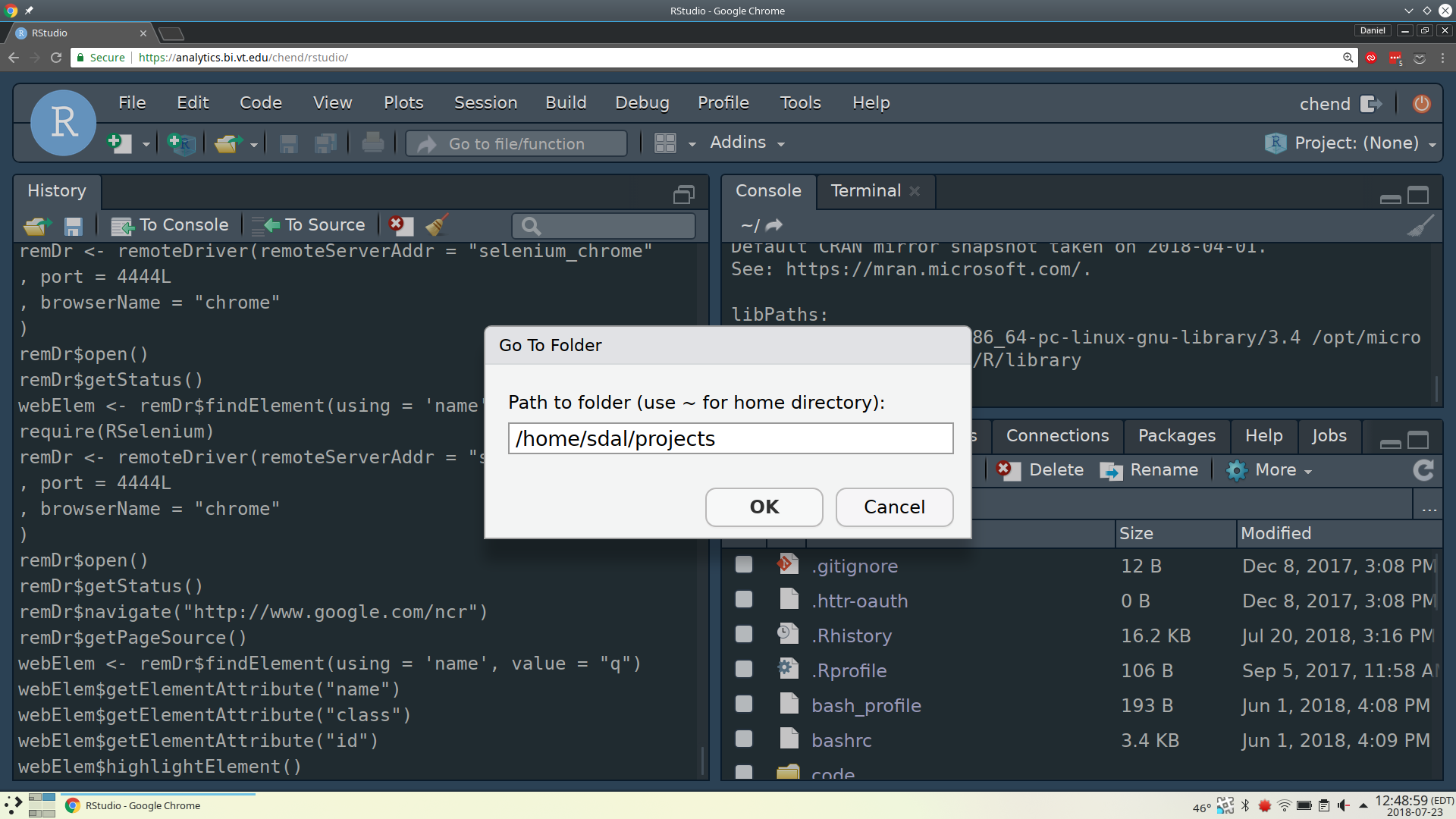Switch to the Jobs tab
This screenshot has height=819, width=1456.
(1329, 436)
